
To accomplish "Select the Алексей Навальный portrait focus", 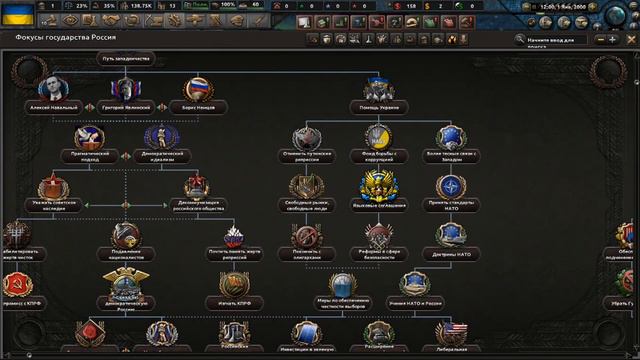I will click(53, 89).
